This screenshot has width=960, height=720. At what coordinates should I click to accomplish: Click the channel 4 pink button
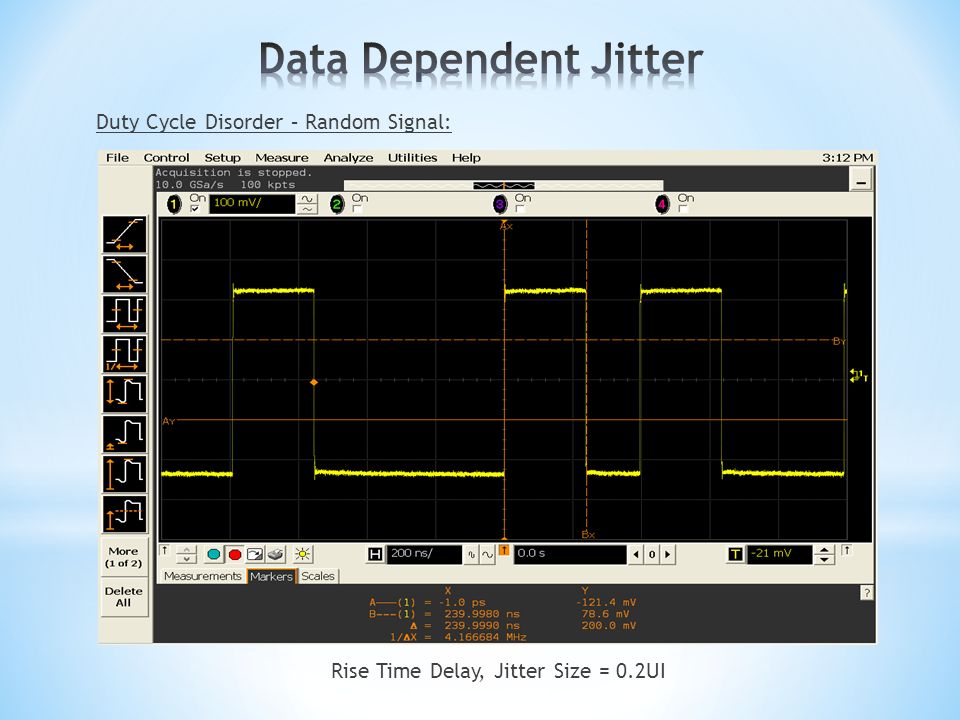pyautogui.click(x=662, y=204)
